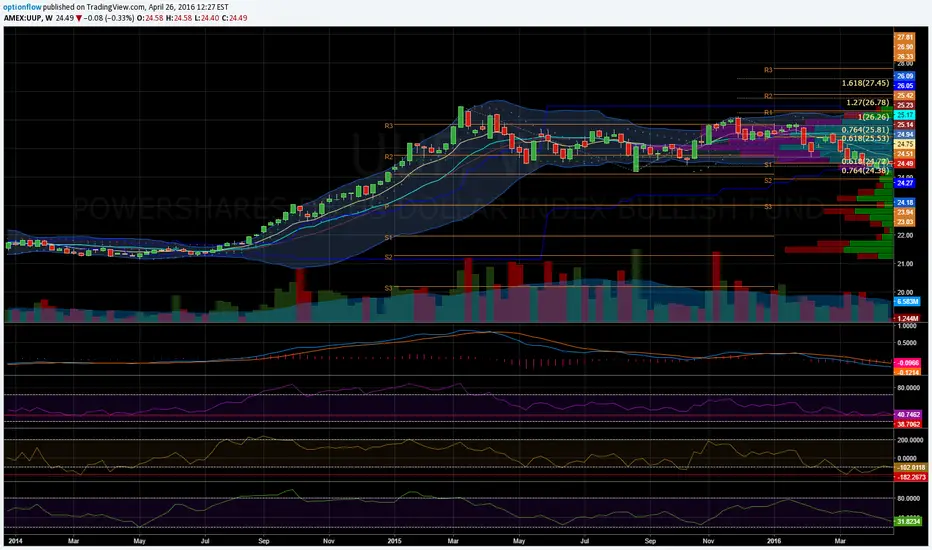
Task: Click the 2014 time axis label
Action: (x=14, y=541)
